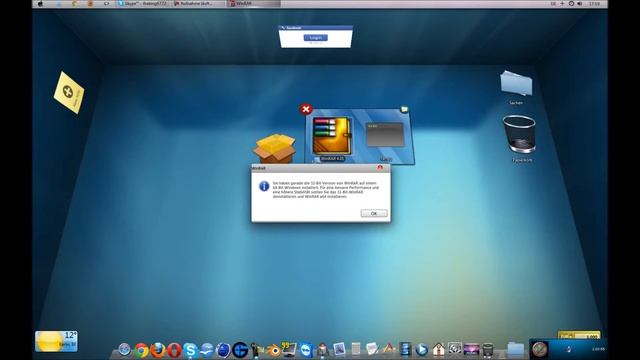This screenshot has height=360, width=640.
Task: Open Safari compass icon in dock
Action: 124,349
